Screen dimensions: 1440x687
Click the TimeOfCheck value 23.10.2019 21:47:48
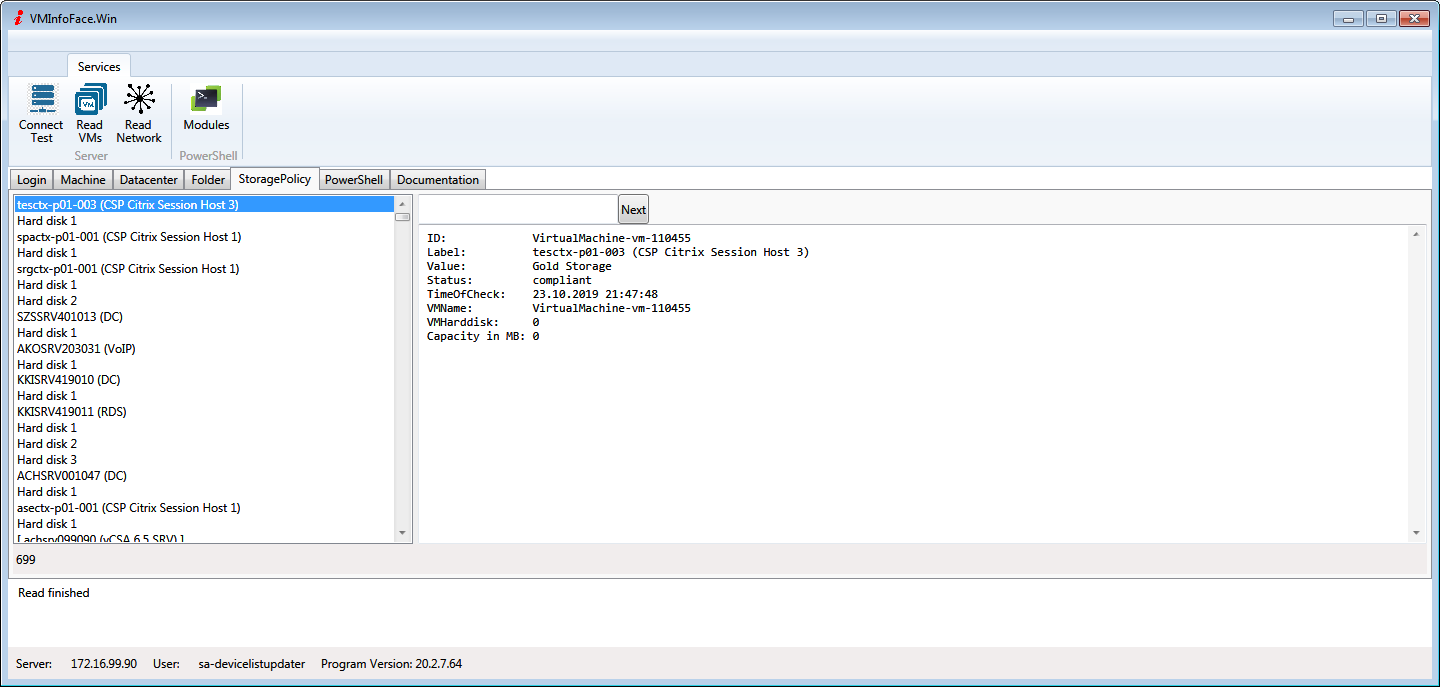[x=595, y=294]
